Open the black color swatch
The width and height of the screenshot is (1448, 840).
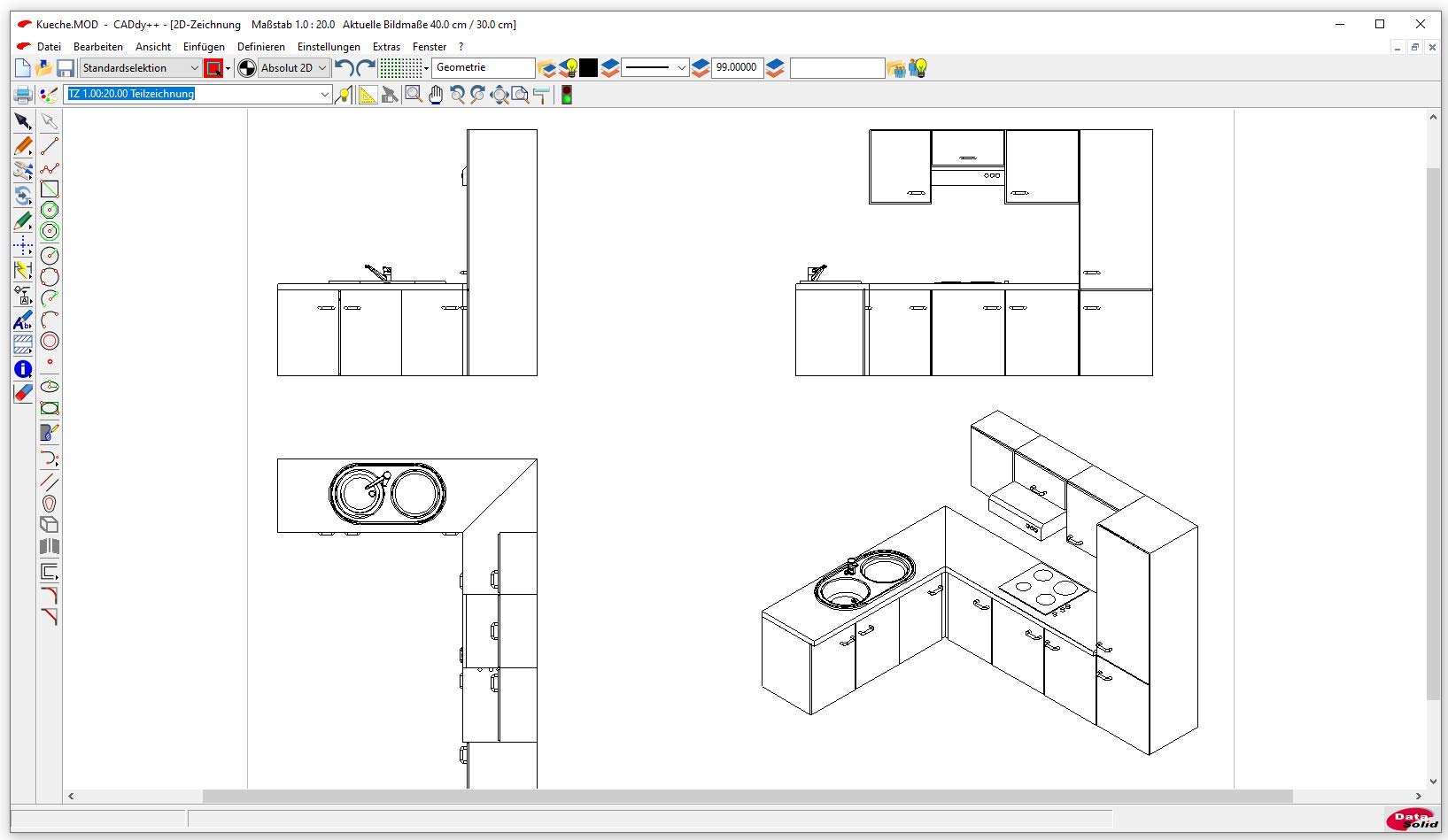tap(589, 68)
